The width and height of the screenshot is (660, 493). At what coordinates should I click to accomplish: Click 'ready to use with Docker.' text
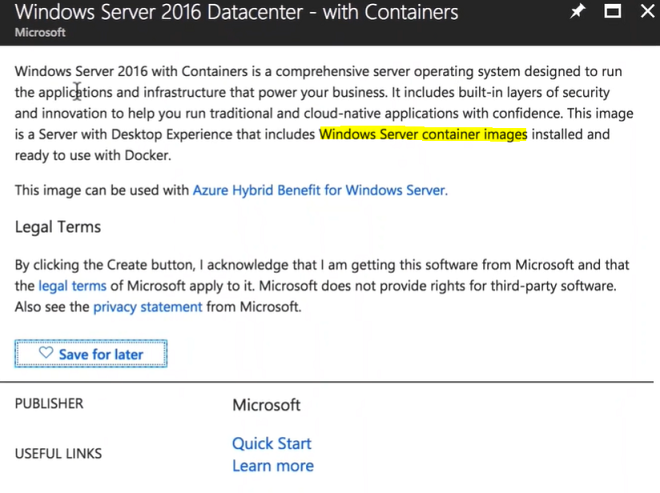[93, 155]
